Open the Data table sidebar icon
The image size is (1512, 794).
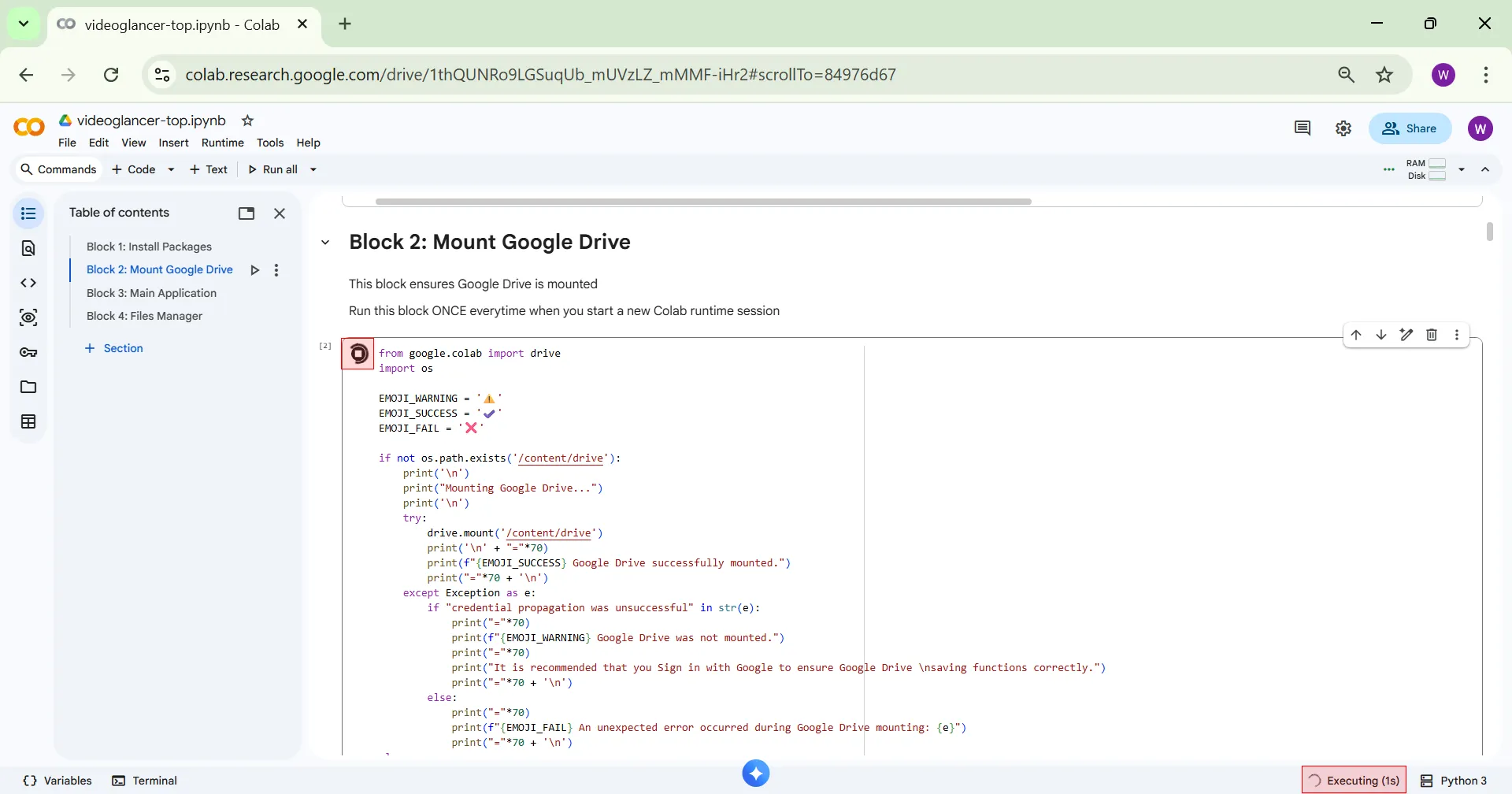(x=28, y=421)
